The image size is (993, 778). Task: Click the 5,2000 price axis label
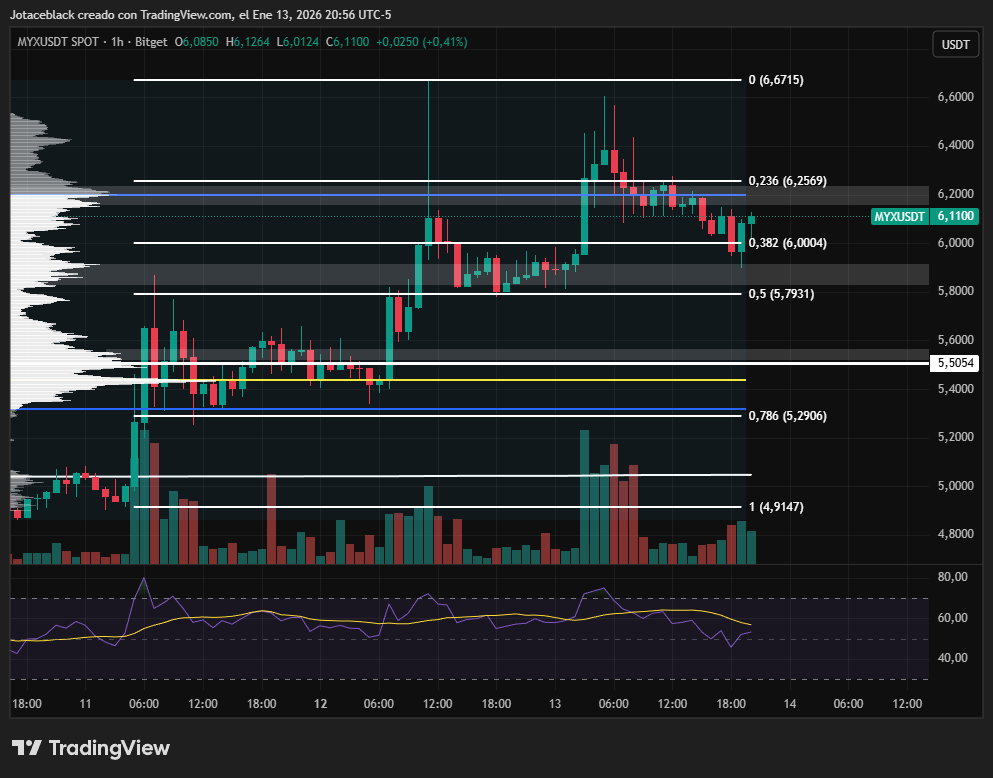pyautogui.click(x=956, y=437)
